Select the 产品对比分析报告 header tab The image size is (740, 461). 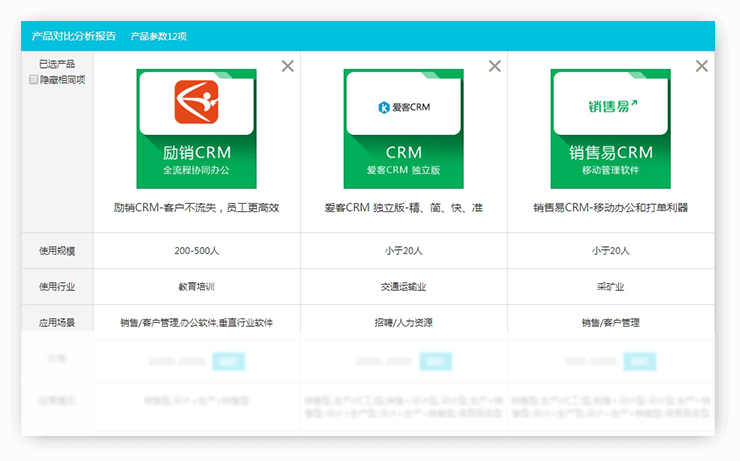[x=70, y=36]
